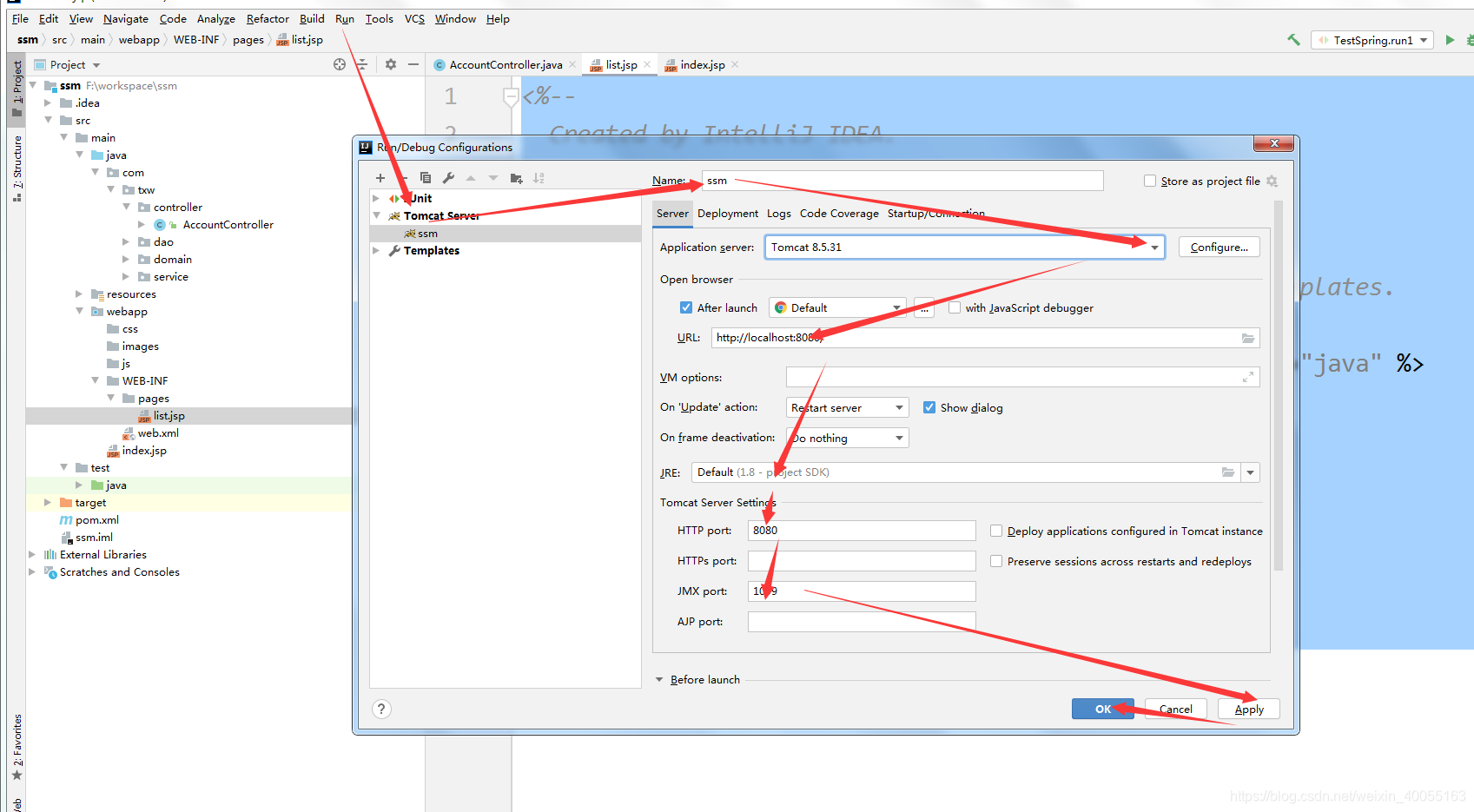Switch to the Deployment tab
Screen dimensions: 1474x812
(x=727, y=214)
